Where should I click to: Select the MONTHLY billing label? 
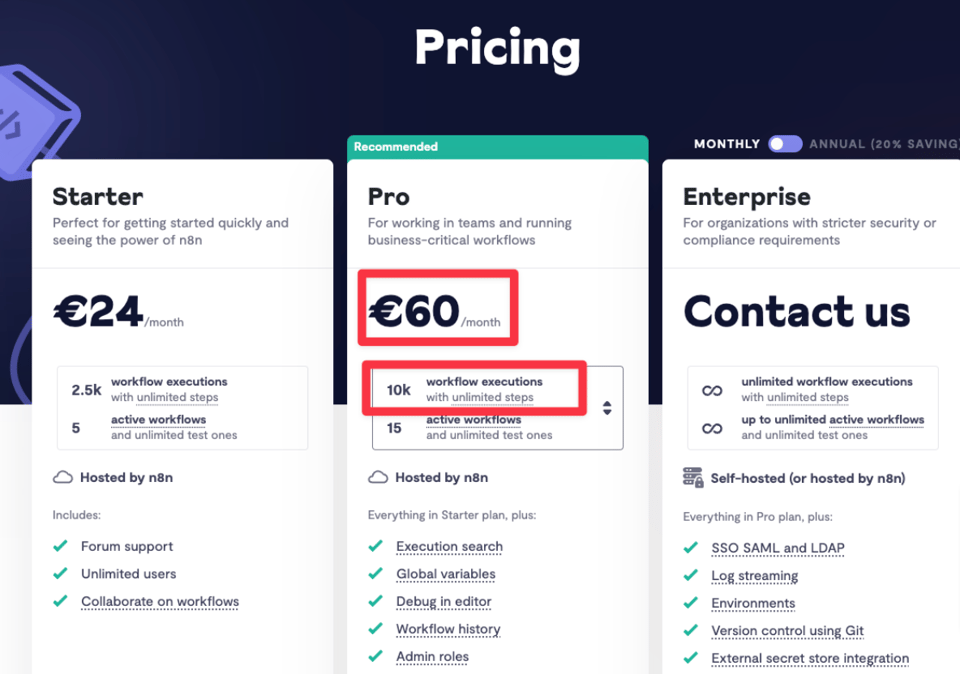727,144
